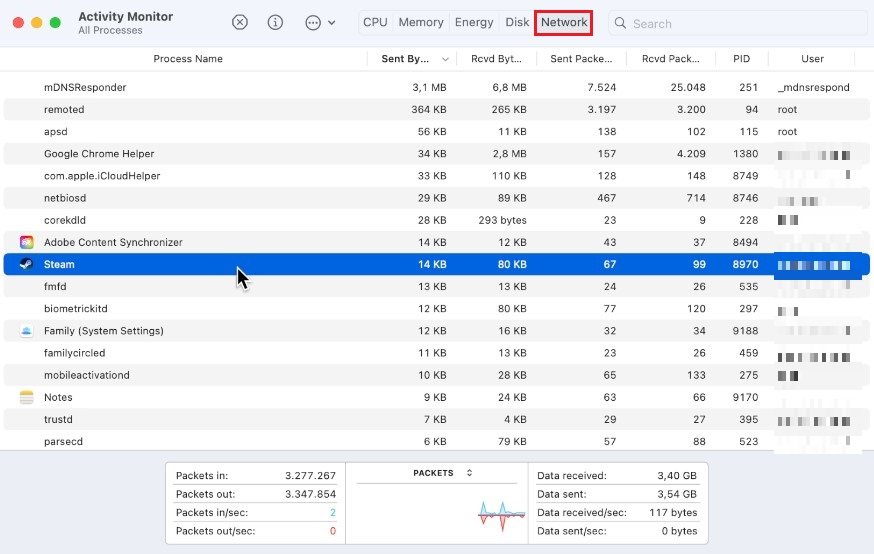Open the process info inspector icon
Image resolution: width=874 pixels, height=554 pixels.
pyautogui.click(x=275, y=22)
